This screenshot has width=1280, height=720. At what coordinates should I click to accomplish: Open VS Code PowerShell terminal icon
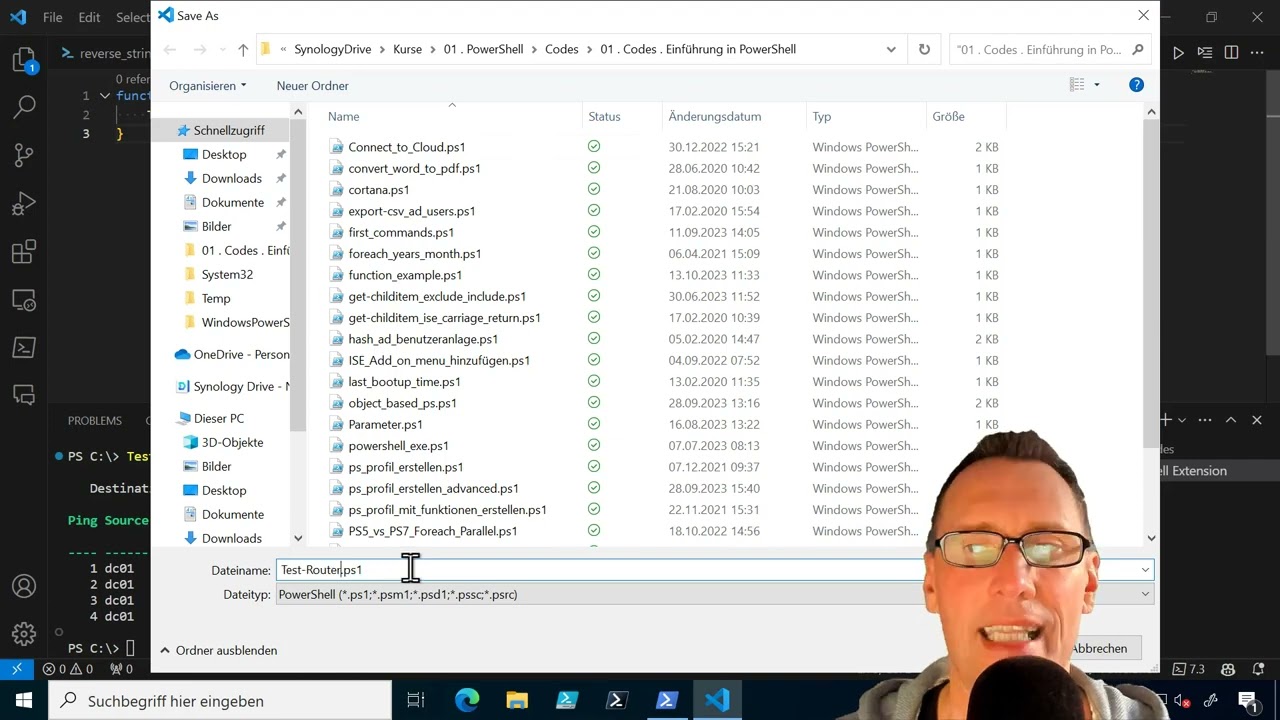pos(24,347)
